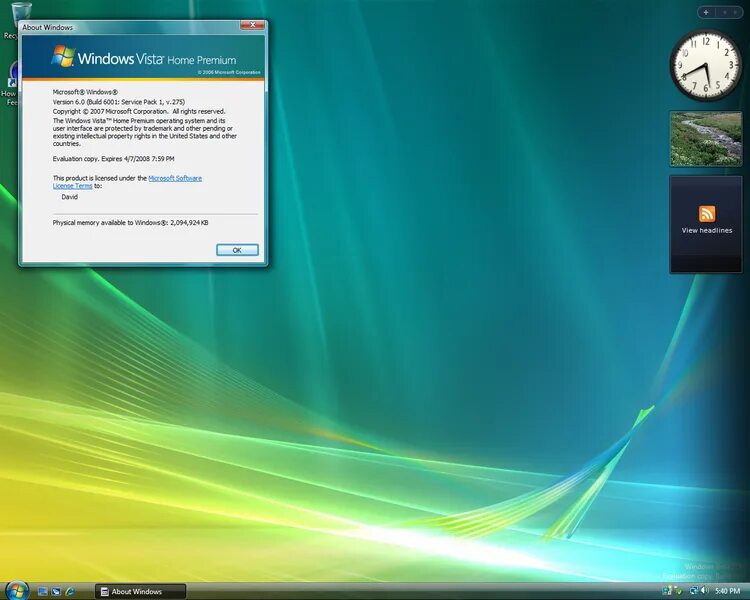The width and height of the screenshot is (750, 600).
Task: Click the network connection tray icon
Action: click(694, 591)
